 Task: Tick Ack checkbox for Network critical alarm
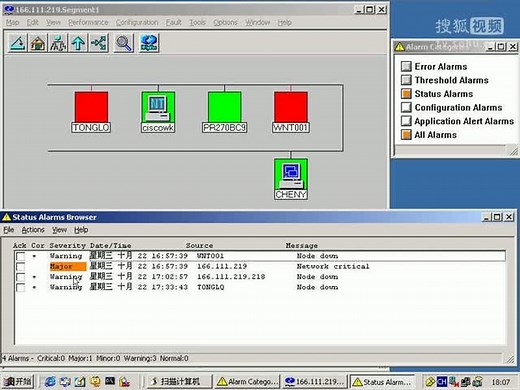point(20,267)
